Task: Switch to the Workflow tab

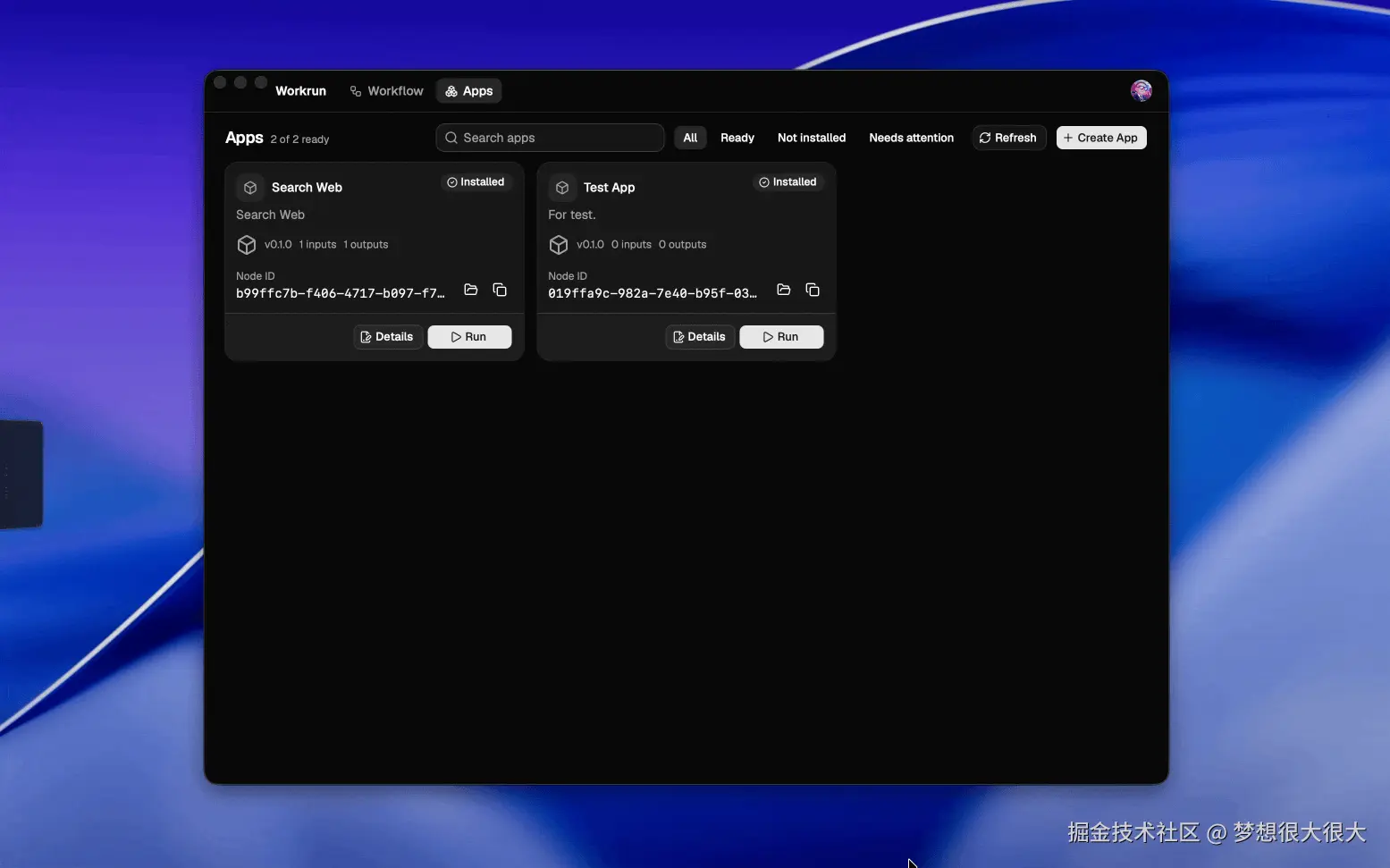Action: [x=387, y=91]
